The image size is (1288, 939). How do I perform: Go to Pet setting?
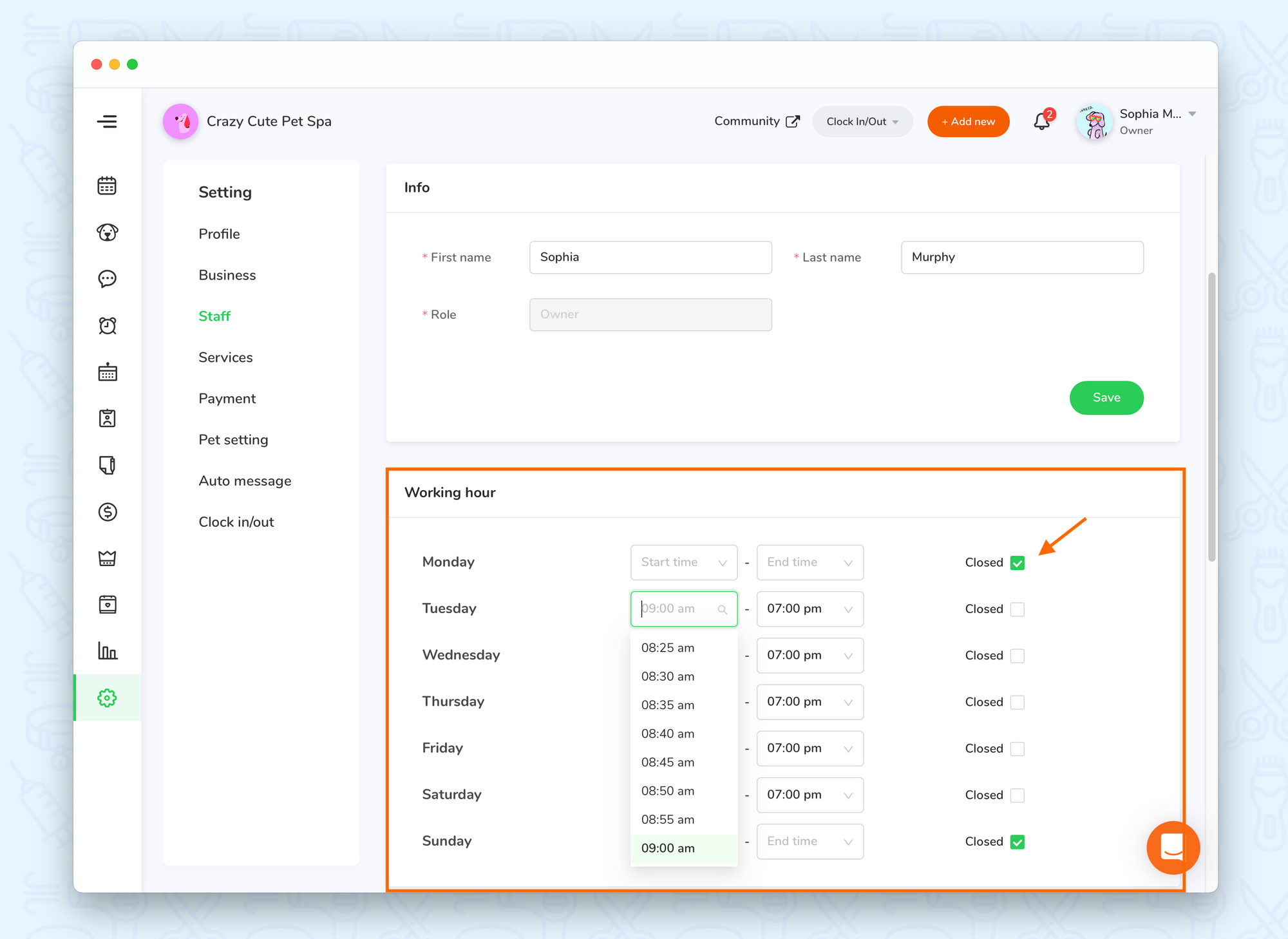click(x=233, y=440)
